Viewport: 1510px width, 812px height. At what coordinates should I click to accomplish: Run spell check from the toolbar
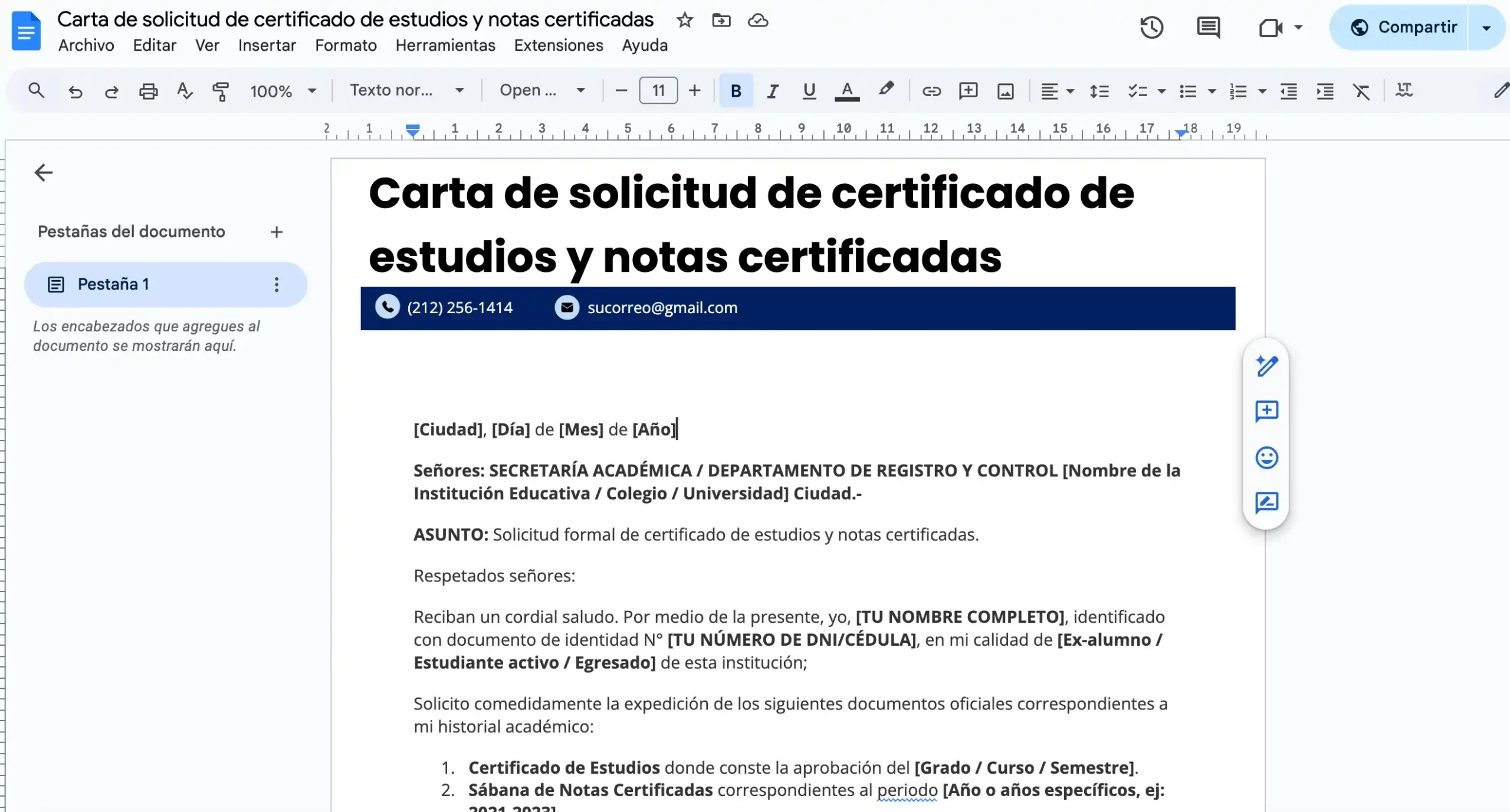(x=184, y=91)
